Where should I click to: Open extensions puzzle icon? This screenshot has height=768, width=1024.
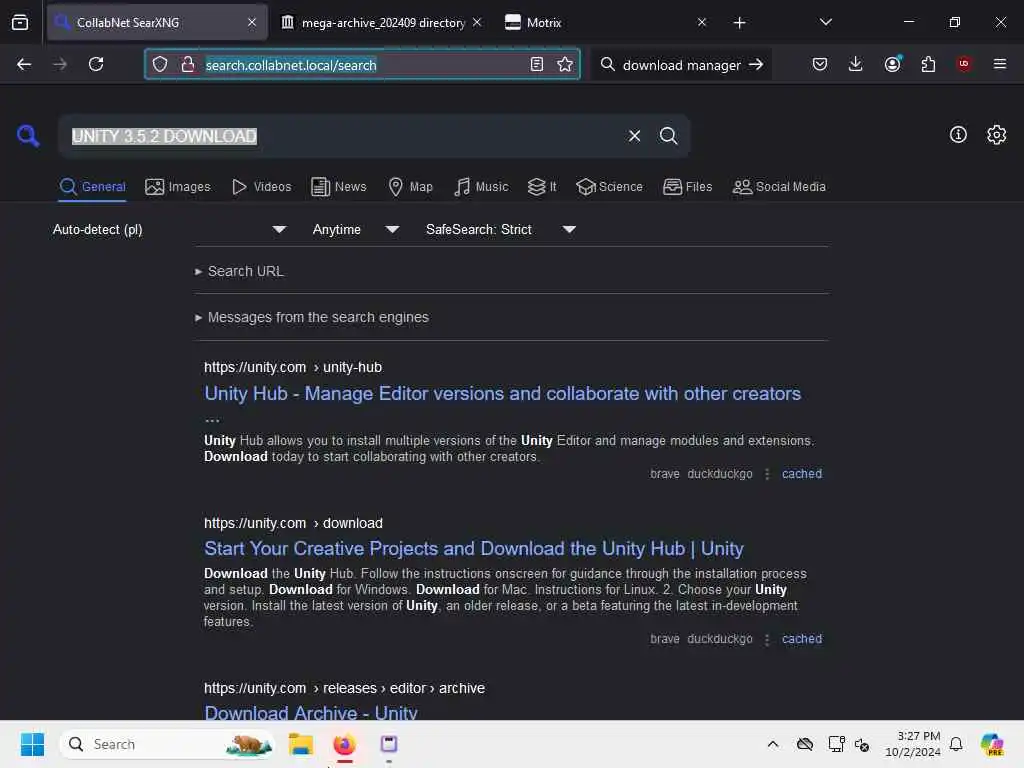tap(928, 64)
